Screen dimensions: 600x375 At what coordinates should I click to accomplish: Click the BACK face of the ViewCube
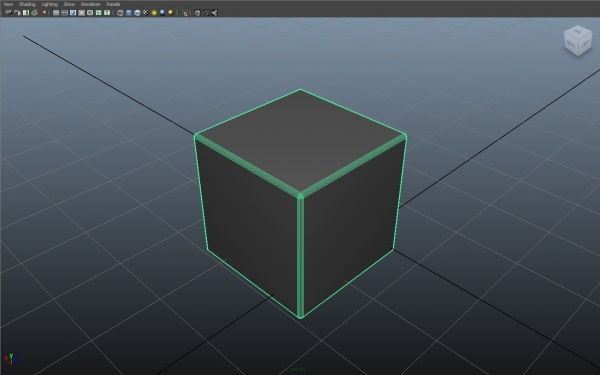pos(571,44)
